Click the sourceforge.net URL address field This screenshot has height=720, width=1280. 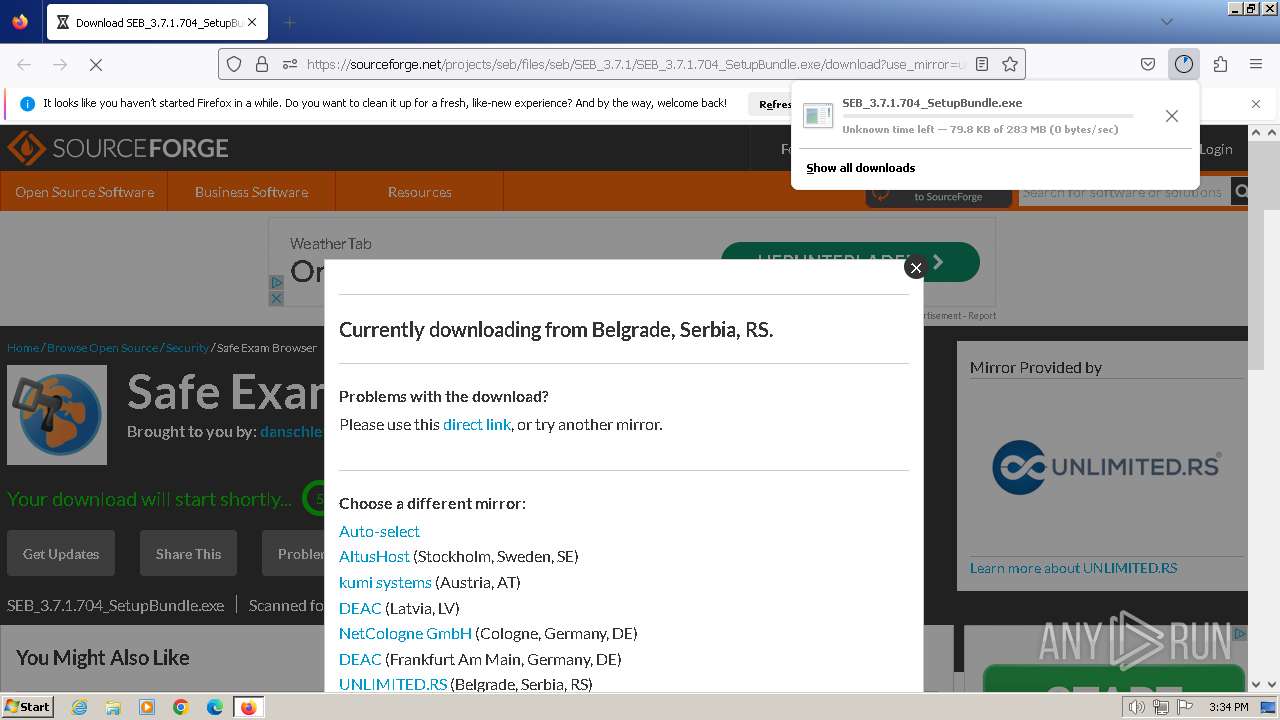click(636, 64)
